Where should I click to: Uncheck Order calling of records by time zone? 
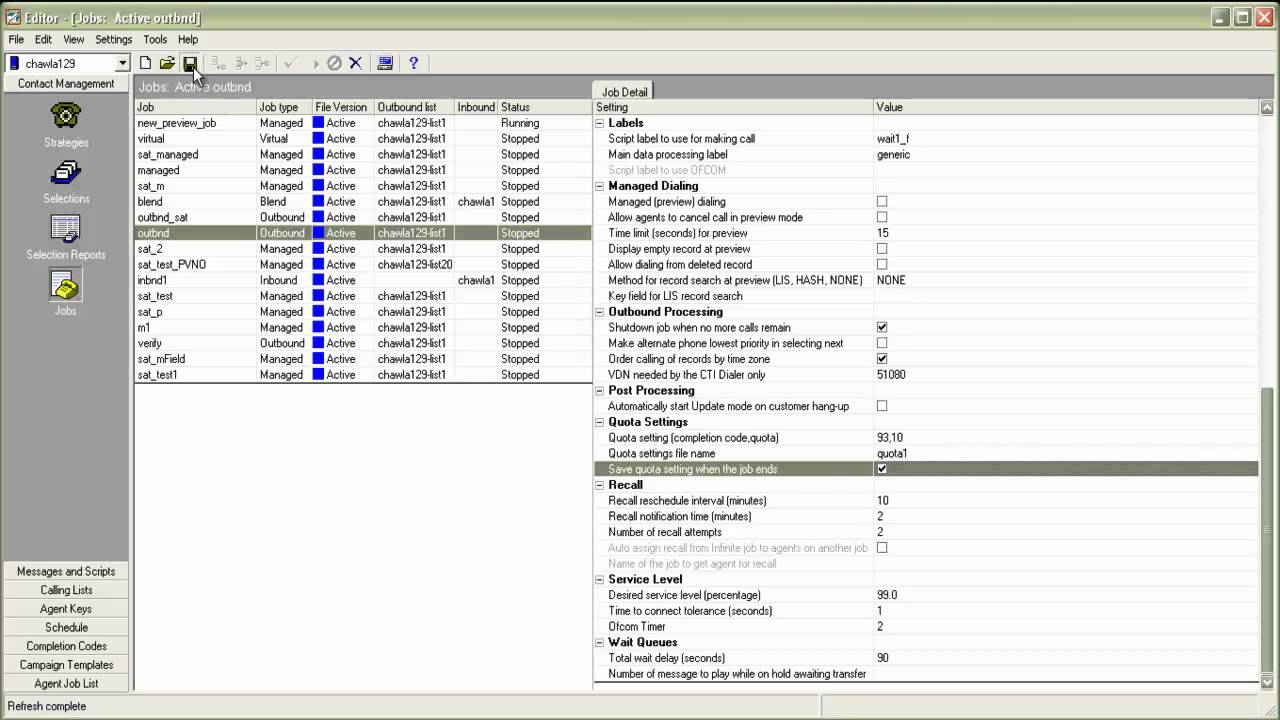[x=882, y=359]
